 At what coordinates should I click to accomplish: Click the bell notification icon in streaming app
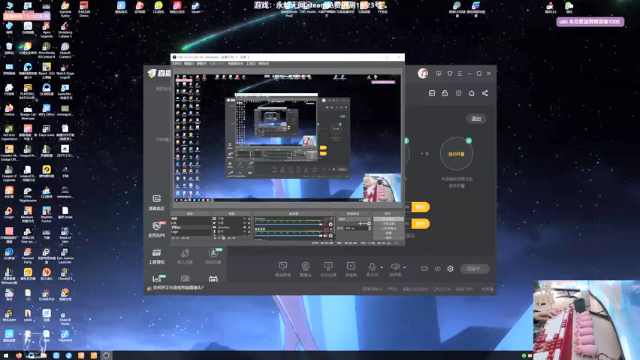[x=471, y=93]
